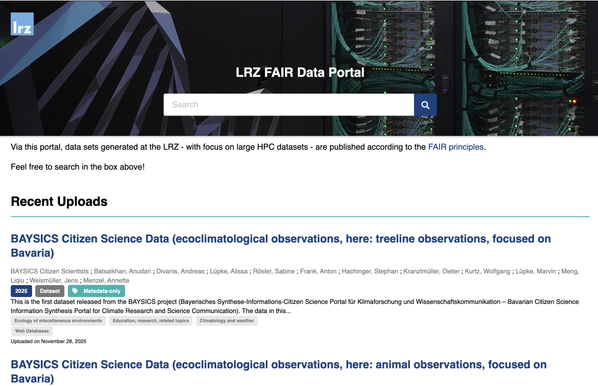Select Education, research, related topics tag
Viewport: 598px width, 386px height.
[151, 320]
